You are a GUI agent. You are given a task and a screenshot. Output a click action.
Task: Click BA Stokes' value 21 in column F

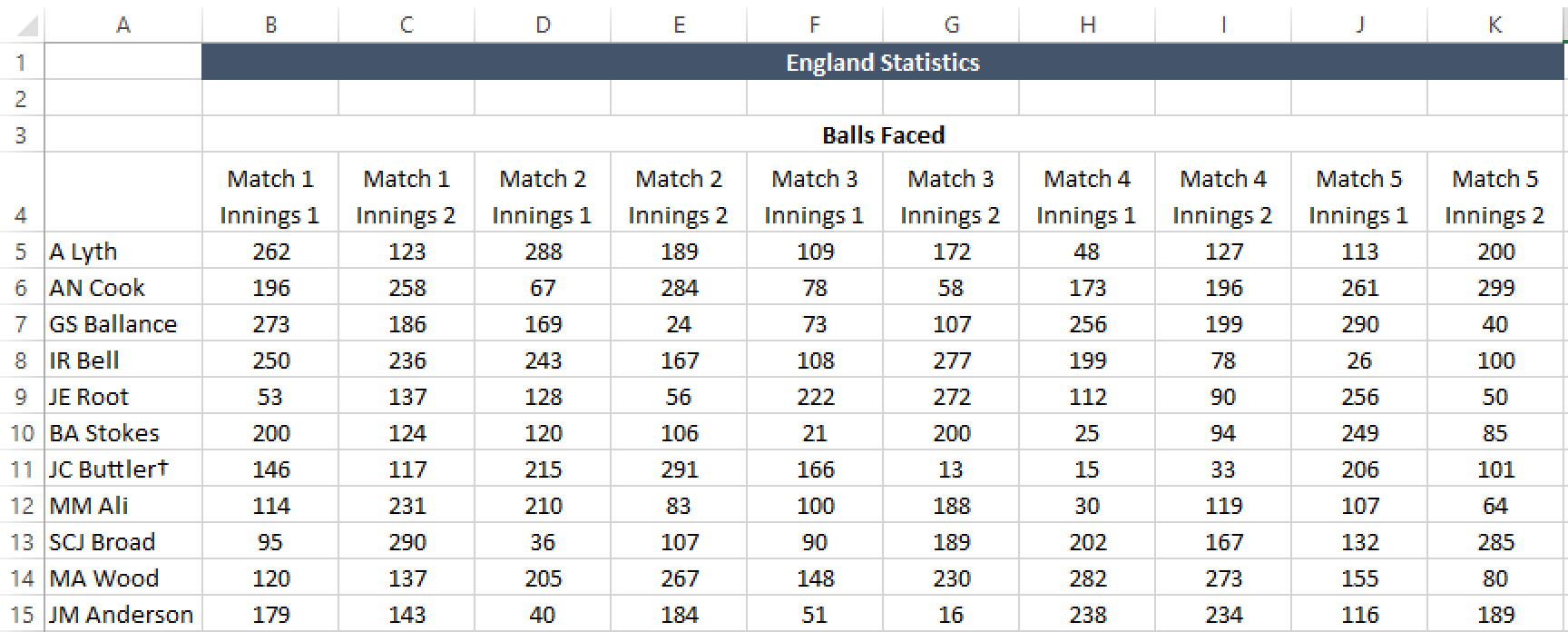pos(815,433)
